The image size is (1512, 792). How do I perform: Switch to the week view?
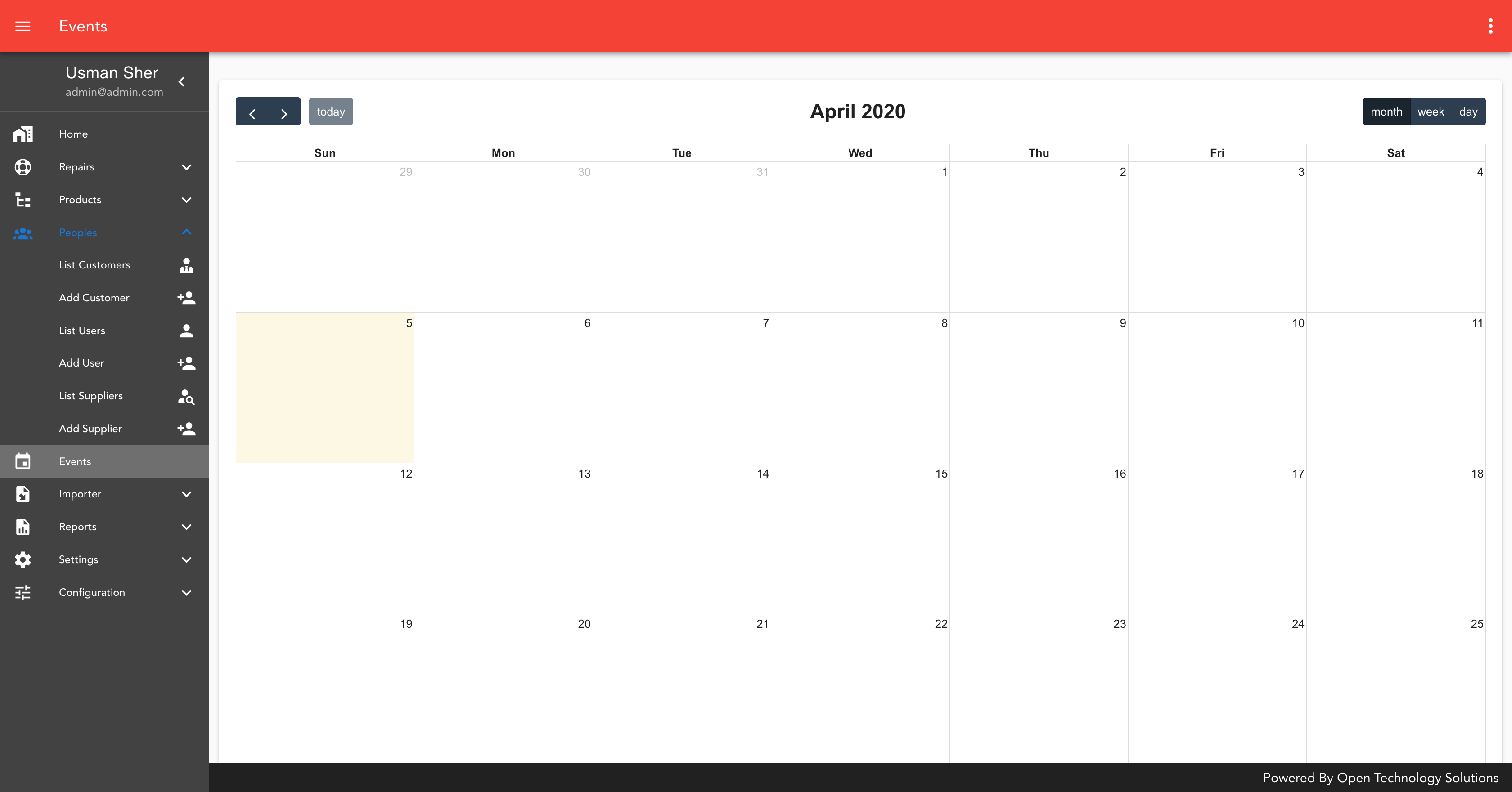pos(1430,111)
